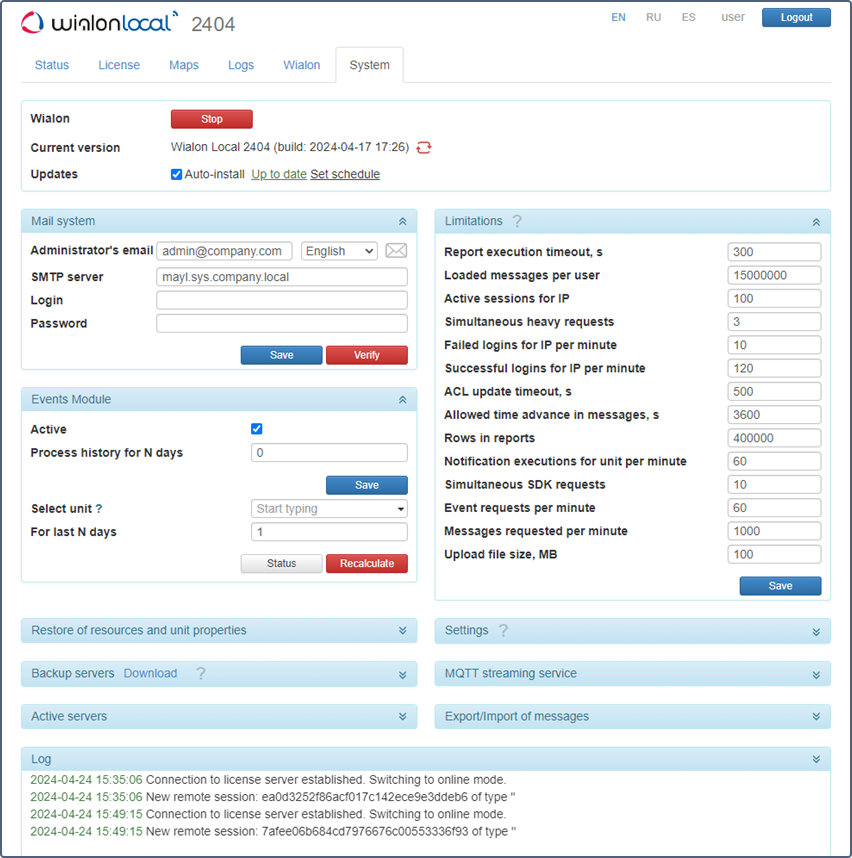Verify the mail system settings
The width and height of the screenshot is (852, 858).
367,355
